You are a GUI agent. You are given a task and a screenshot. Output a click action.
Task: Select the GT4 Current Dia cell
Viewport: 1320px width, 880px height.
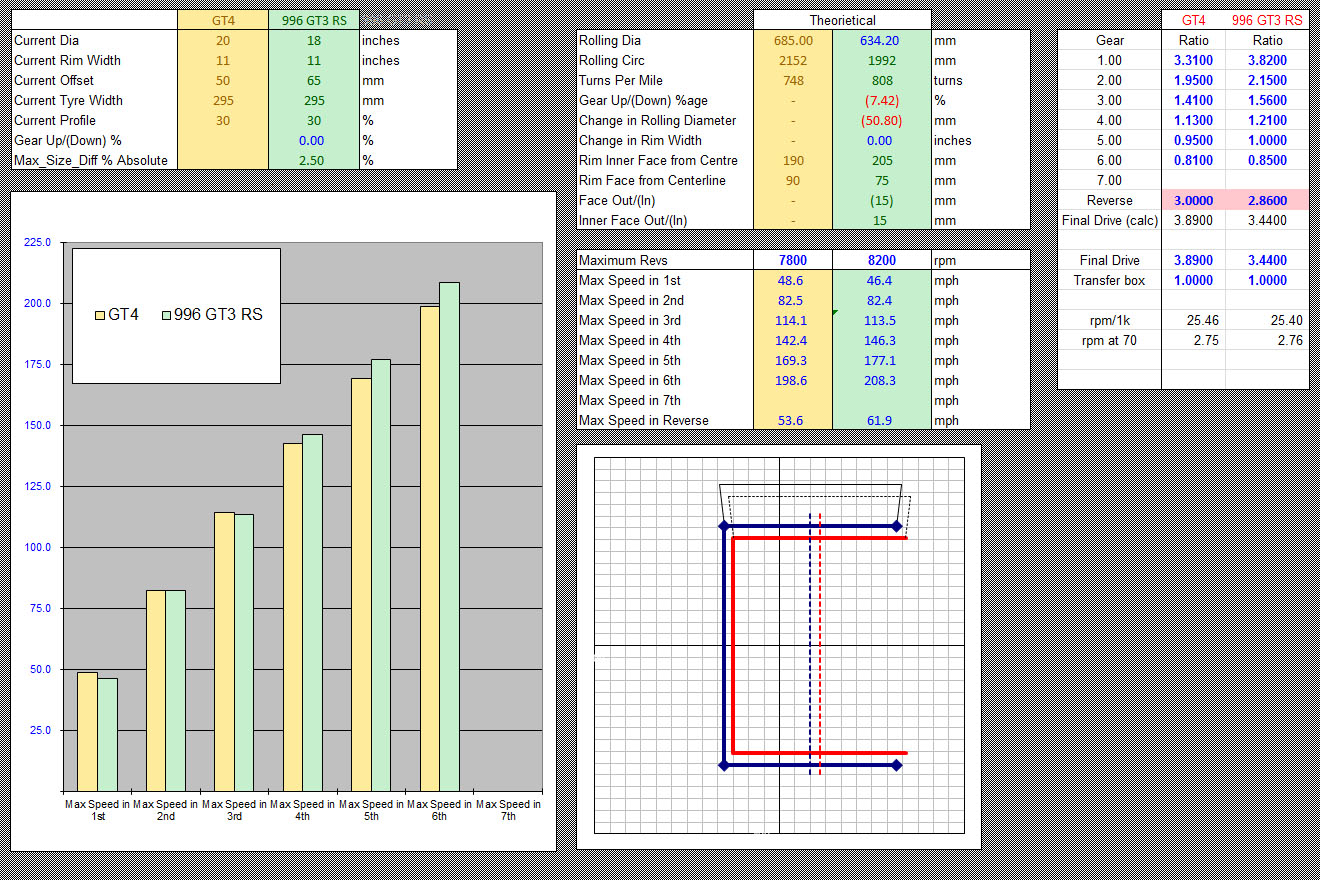point(222,41)
